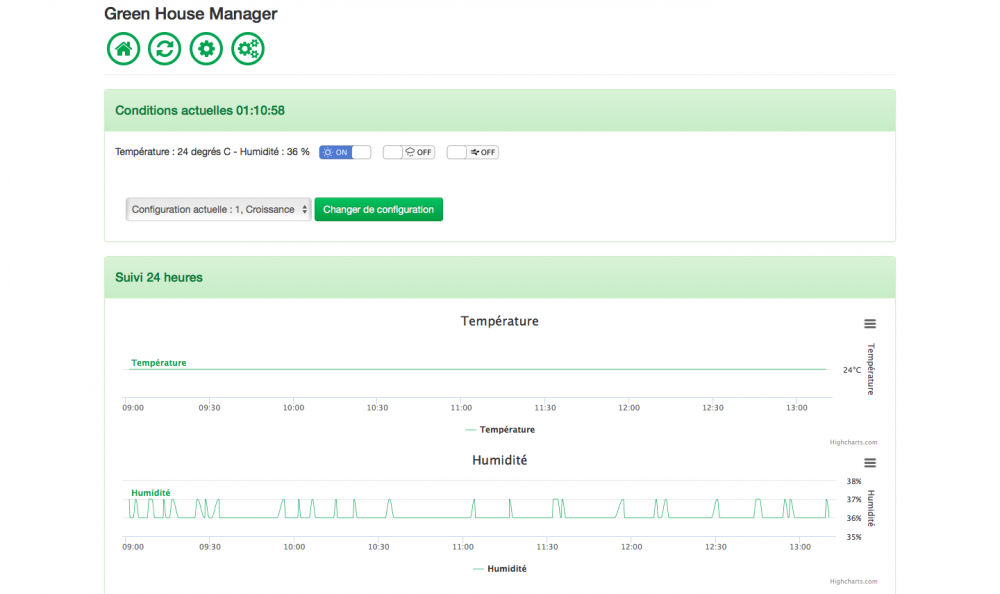Open the multiple gears advanced settings icon

pos(247,48)
